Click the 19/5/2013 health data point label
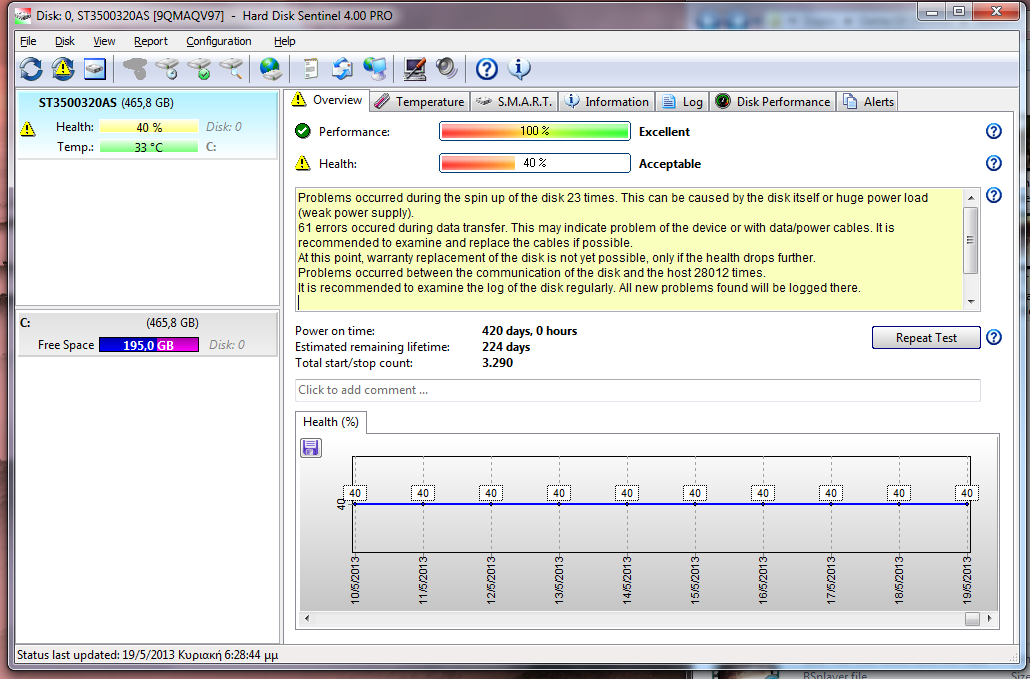 pos(967,493)
